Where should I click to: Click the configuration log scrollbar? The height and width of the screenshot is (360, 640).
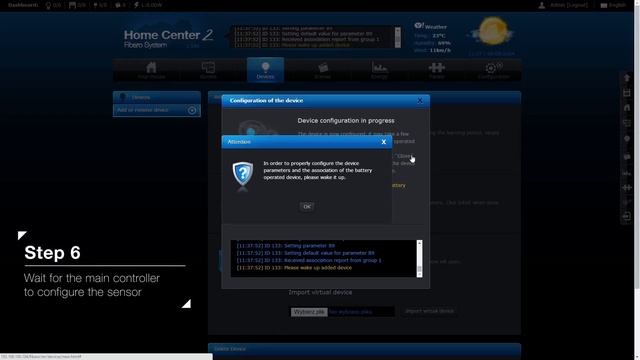[419, 259]
